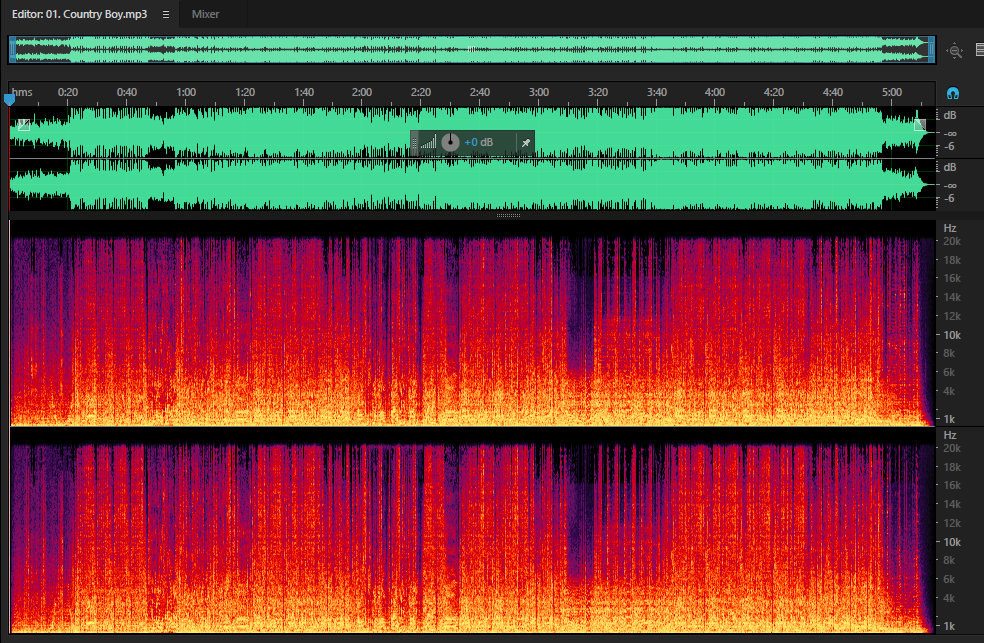Select the Editor: 01. Country Boy.mp3 tab
The image size is (984, 643).
pyautogui.click(x=80, y=14)
